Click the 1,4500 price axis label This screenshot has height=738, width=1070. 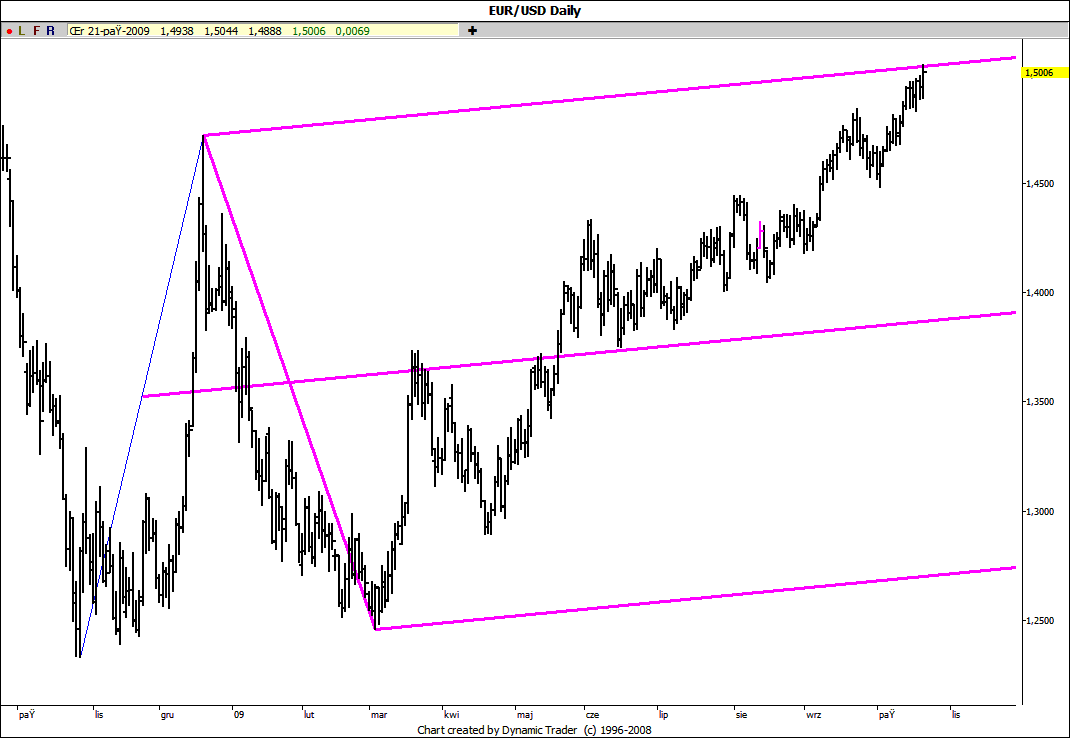[x=1040, y=184]
